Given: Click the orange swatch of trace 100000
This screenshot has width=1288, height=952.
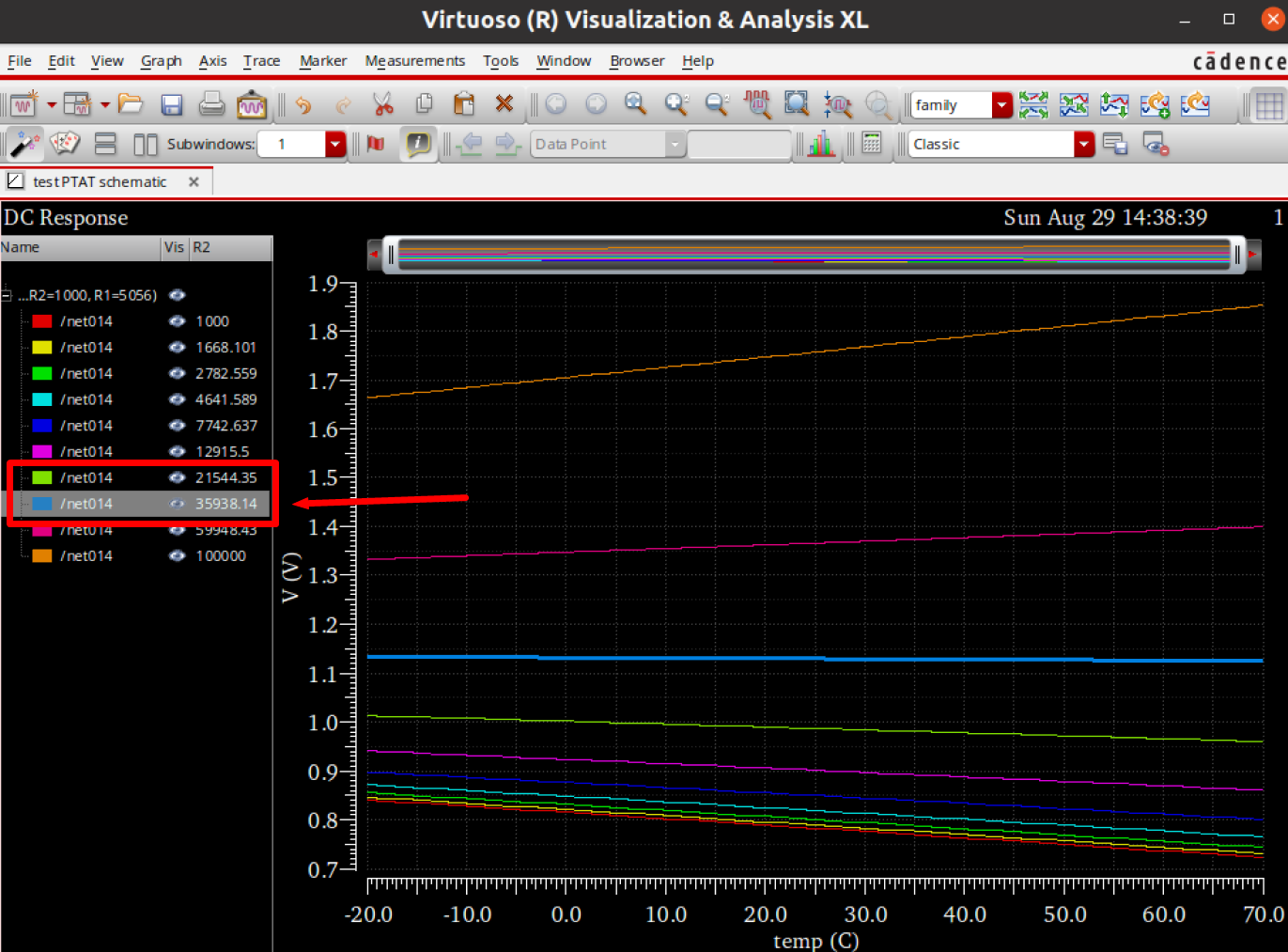Looking at the screenshot, I should [x=42, y=556].
